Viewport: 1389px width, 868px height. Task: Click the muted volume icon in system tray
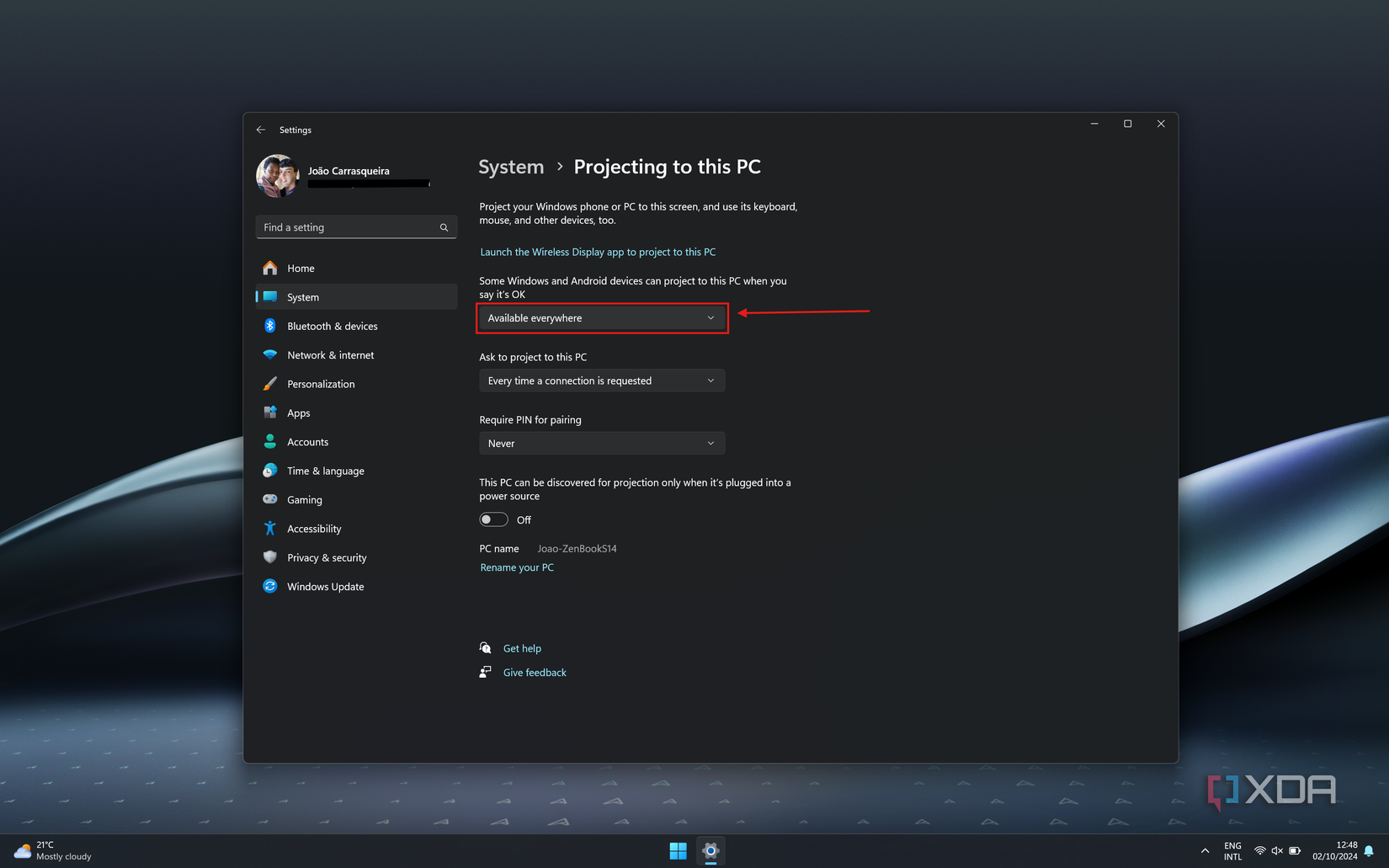[x=1277, y=851]
